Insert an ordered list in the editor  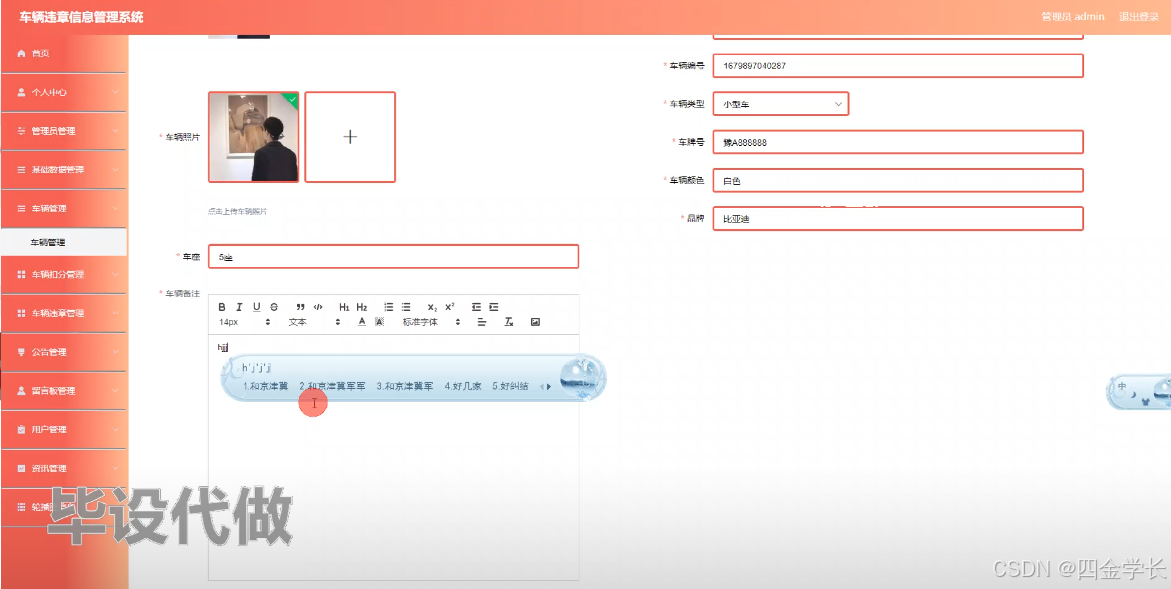click(x=387, y=307)
